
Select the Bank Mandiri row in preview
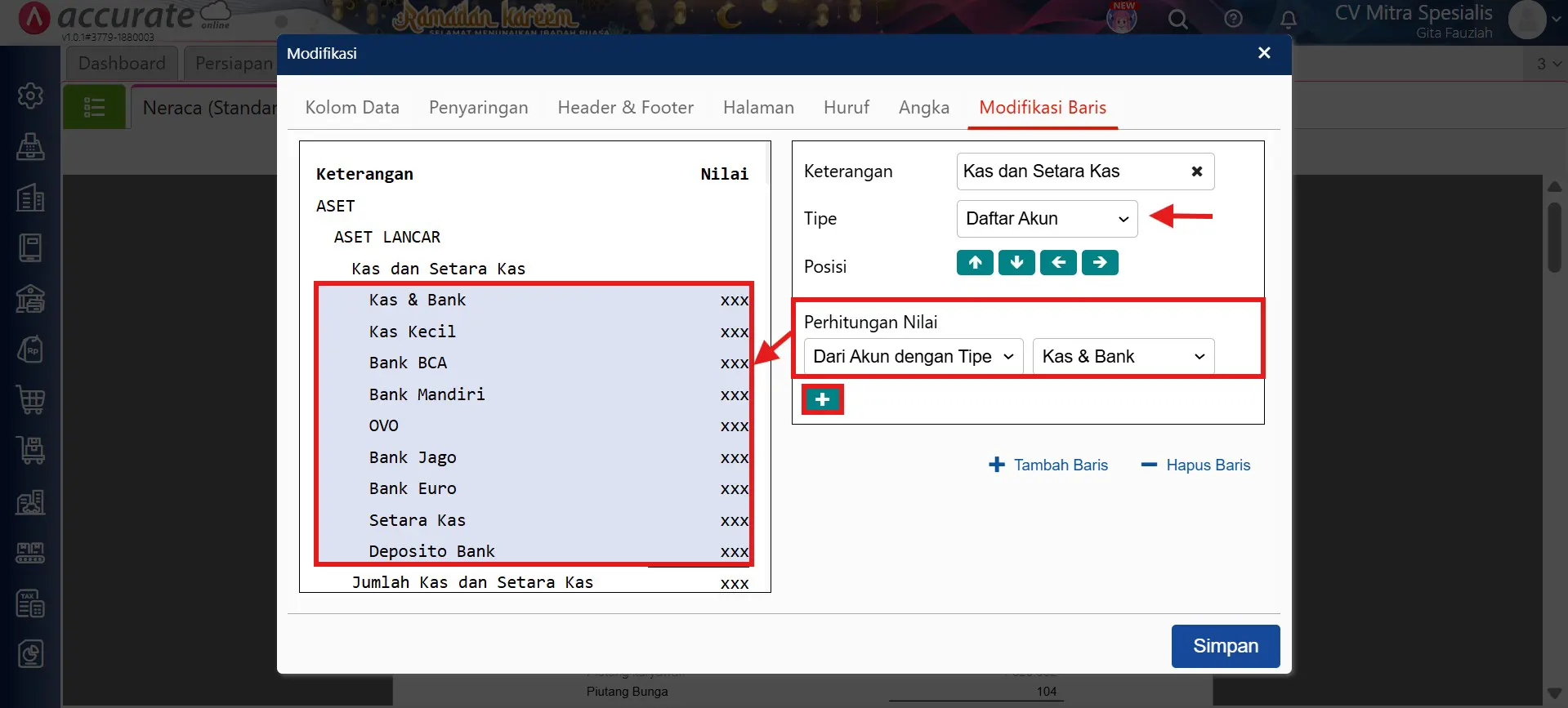pyautogui.click(x=427, y=394)
